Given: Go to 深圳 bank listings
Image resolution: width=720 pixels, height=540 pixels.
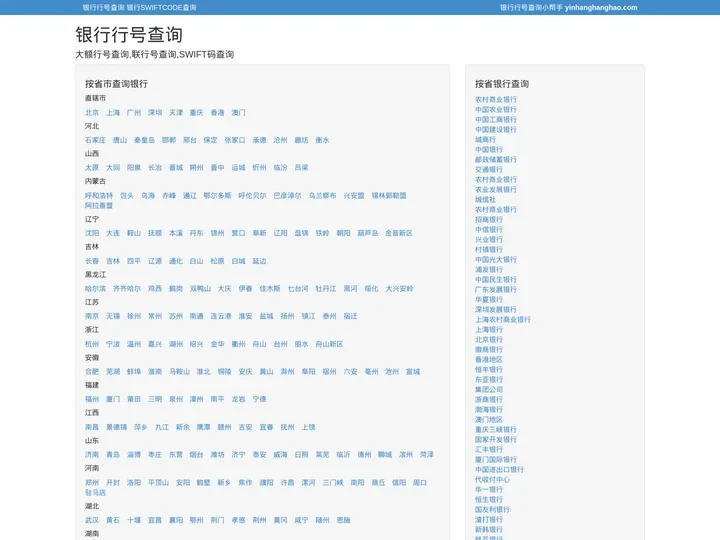Looking at the screenshot, I should pyautogui.click(x=155, y=112).
